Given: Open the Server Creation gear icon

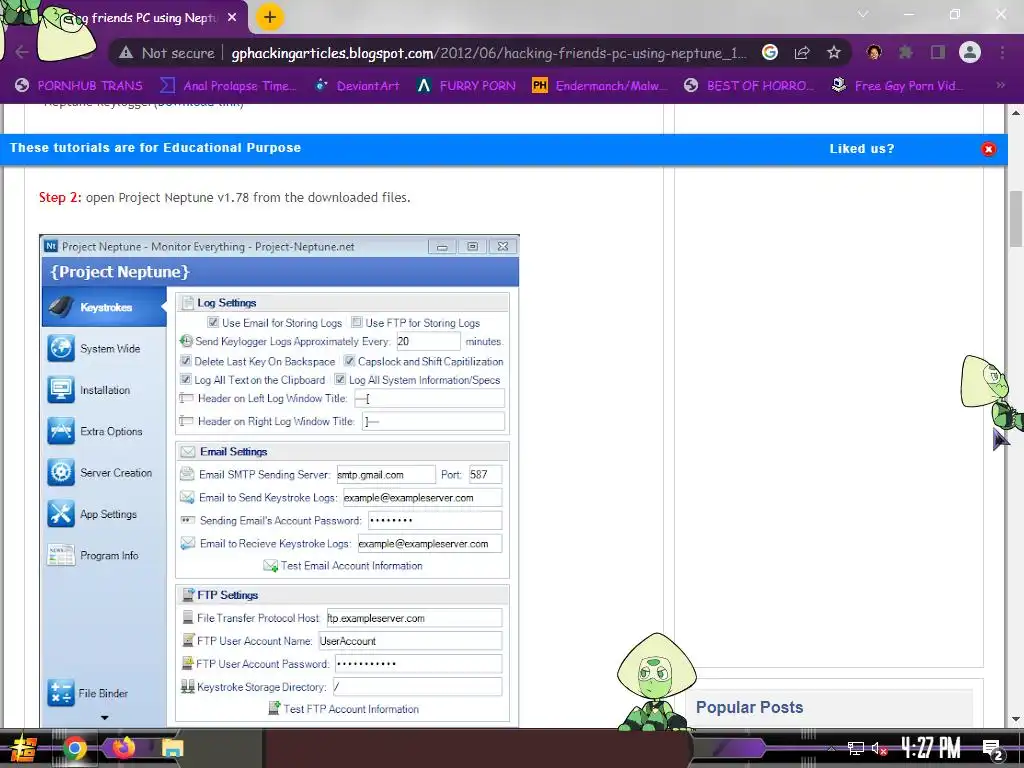Looking at the screenshot, I should tap(61, 472).
